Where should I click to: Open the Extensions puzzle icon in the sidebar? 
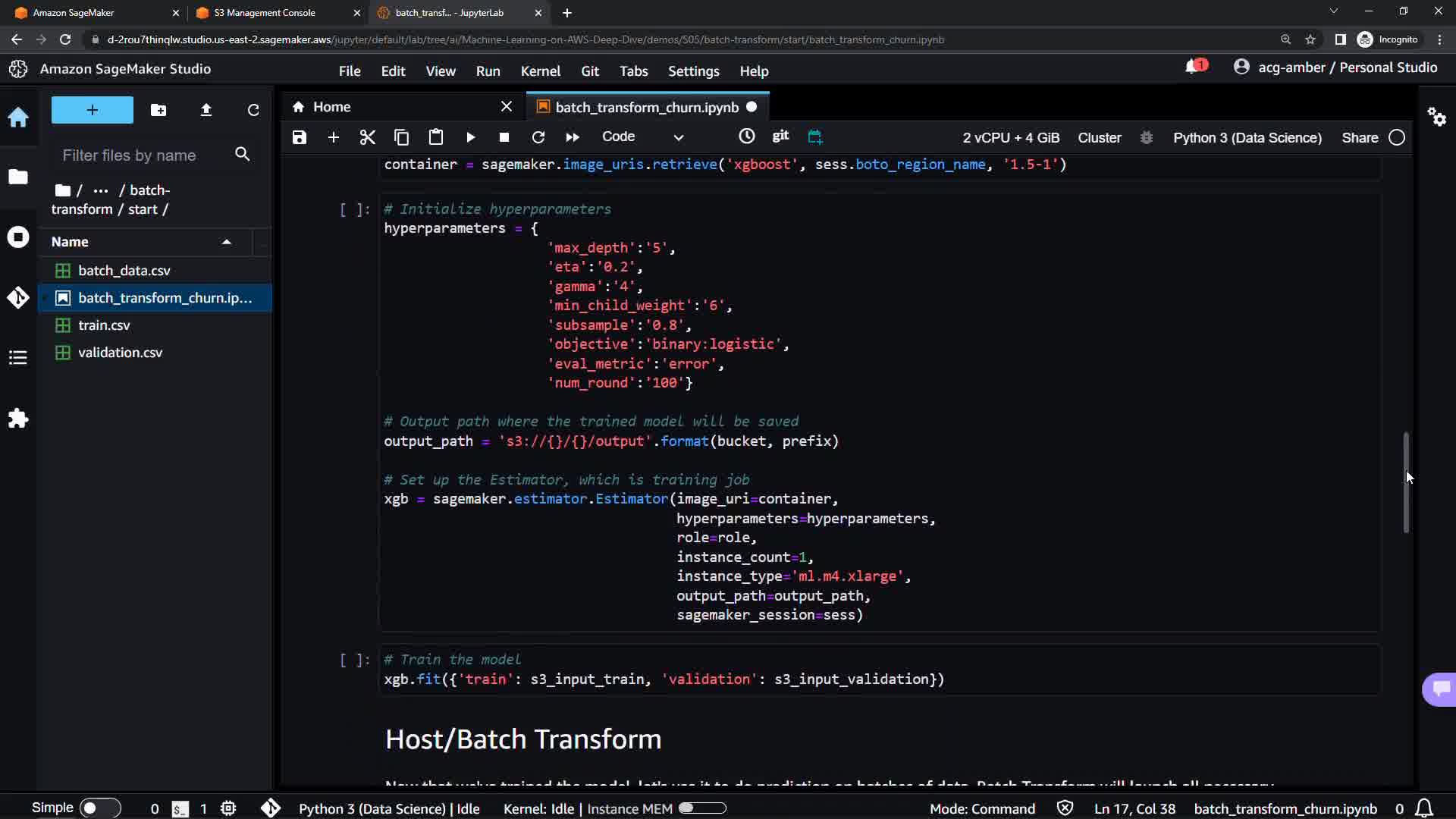[x=18, y=419]
